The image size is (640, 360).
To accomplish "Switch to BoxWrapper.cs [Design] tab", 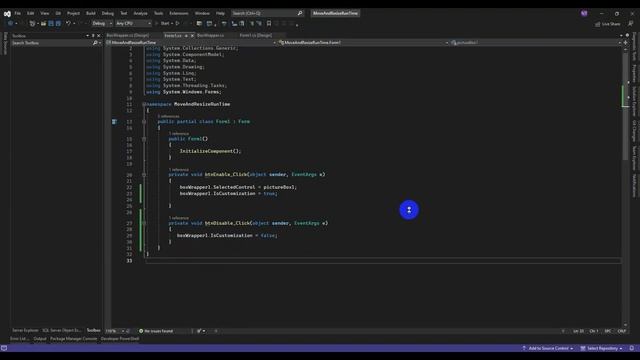I will point(128,36).
